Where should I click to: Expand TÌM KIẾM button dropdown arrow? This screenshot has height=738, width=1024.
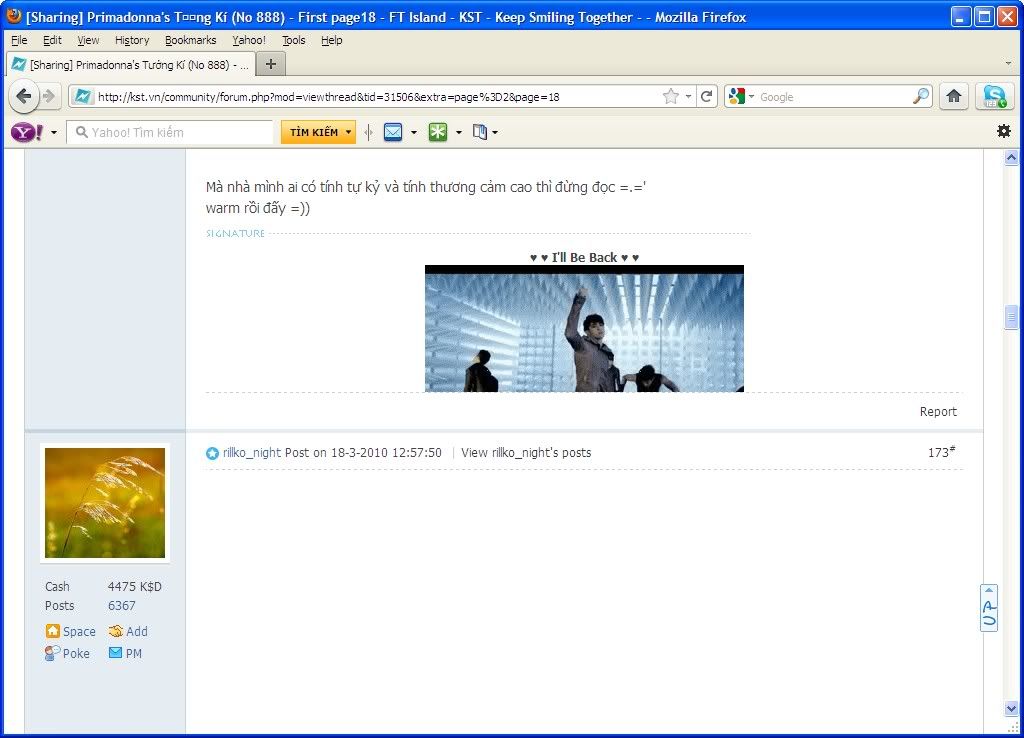pos(349,133)
